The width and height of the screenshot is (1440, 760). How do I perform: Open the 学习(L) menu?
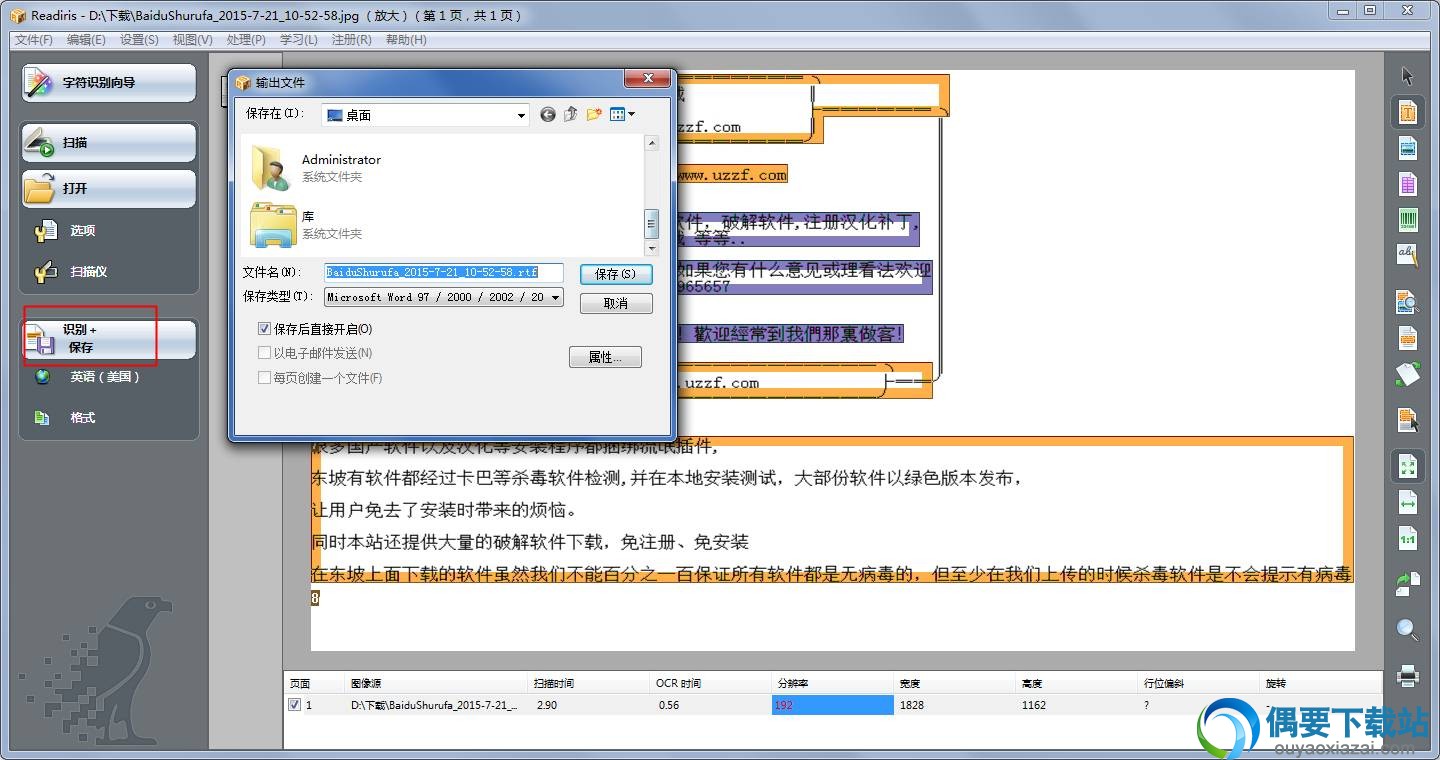pos(298,40)
